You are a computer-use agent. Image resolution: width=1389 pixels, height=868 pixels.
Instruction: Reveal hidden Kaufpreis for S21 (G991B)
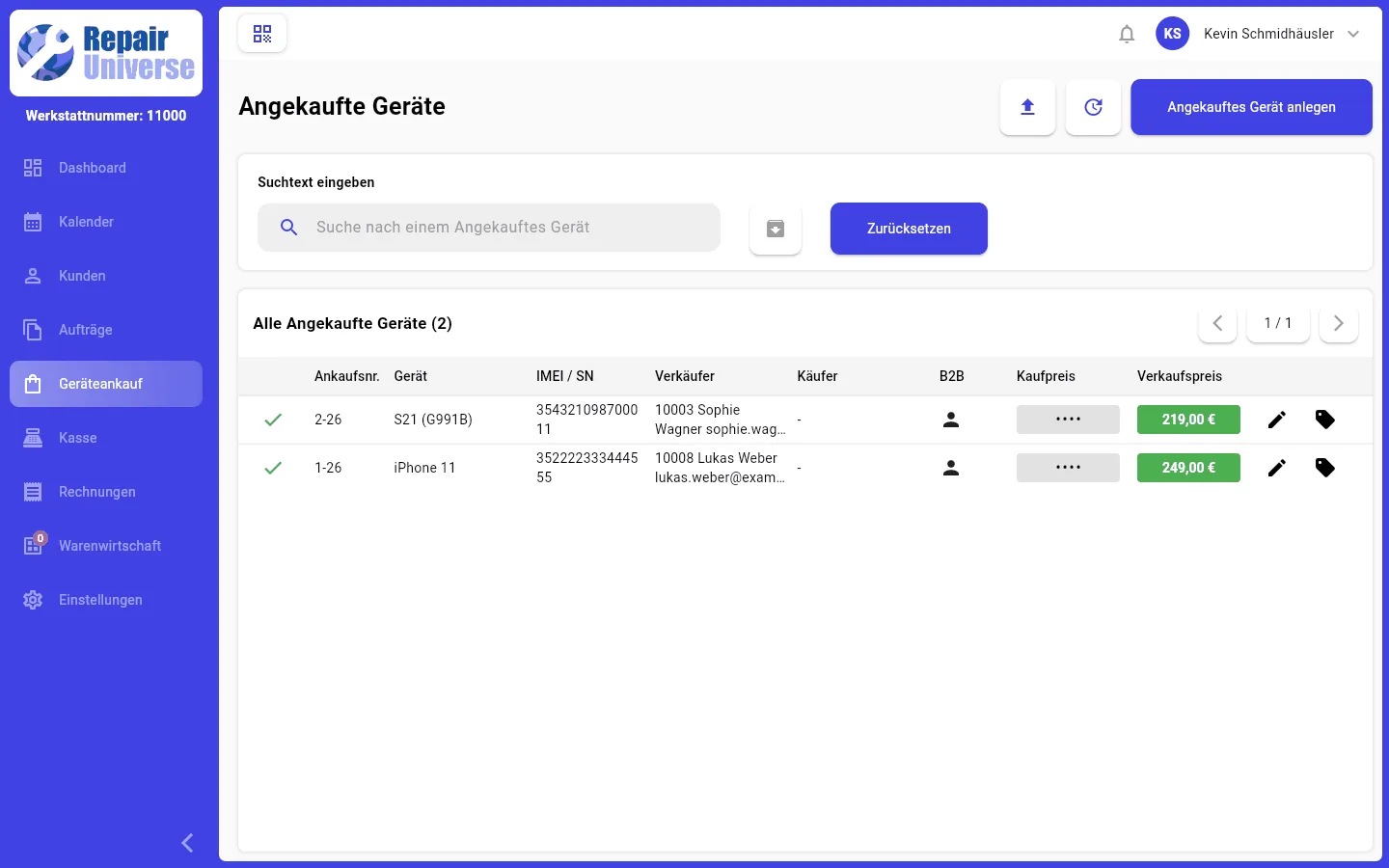(1068, 420)
